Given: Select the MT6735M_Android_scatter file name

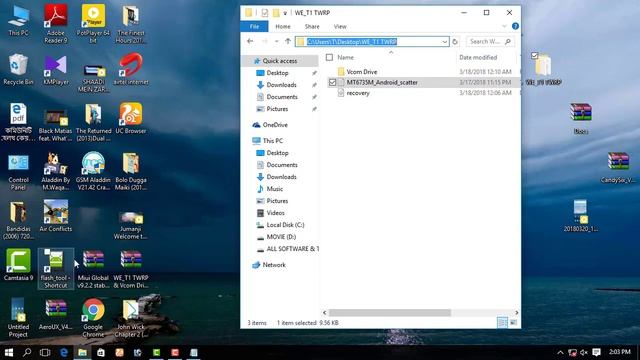Looking at the screenshot, I should pos(382,82).
